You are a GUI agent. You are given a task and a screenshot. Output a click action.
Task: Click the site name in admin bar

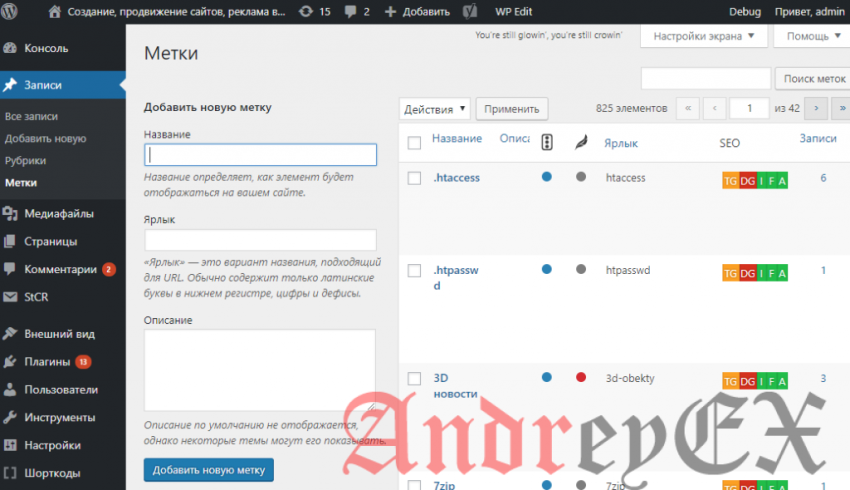click(x=176, y=11)
